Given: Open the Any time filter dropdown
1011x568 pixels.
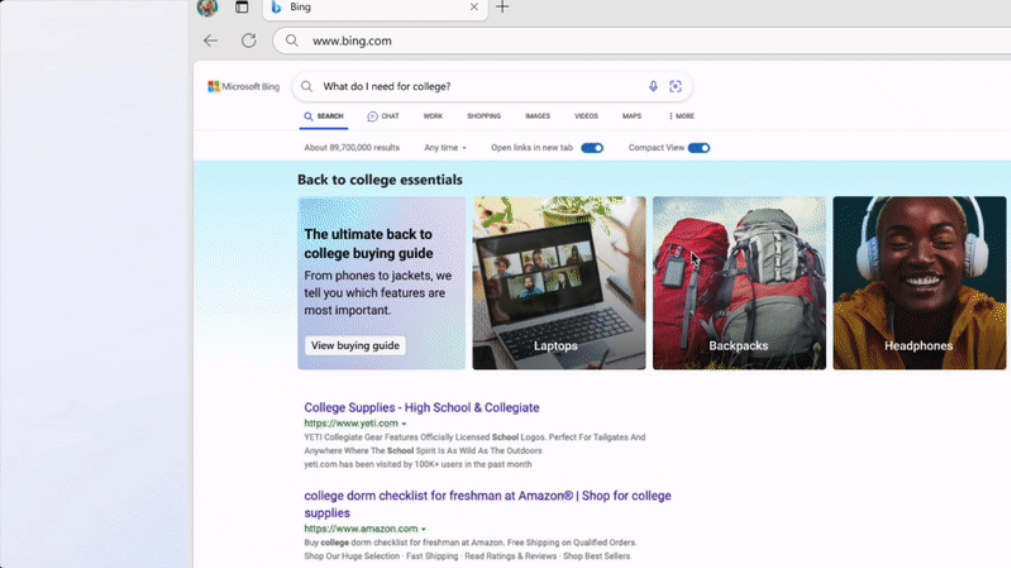Looking at the screenshot, I should [x=445, y=148].
